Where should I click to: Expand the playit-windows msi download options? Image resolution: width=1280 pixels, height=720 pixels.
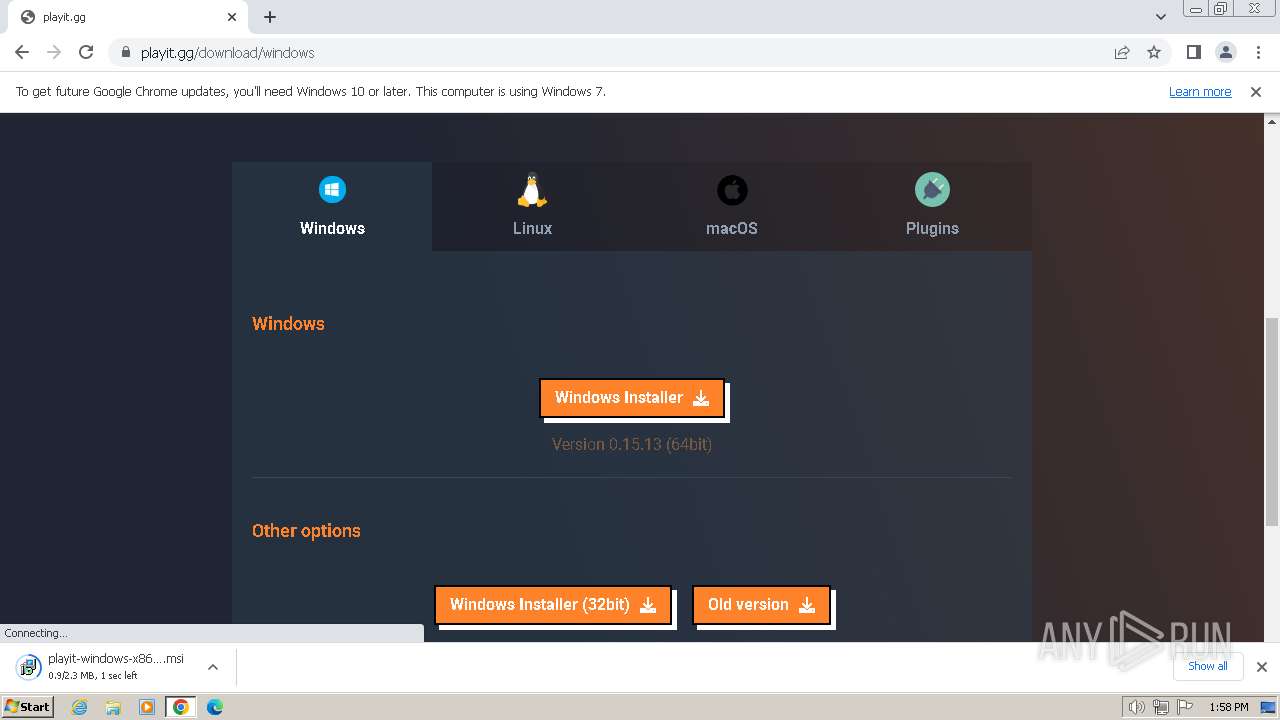(x=213, y=667)
